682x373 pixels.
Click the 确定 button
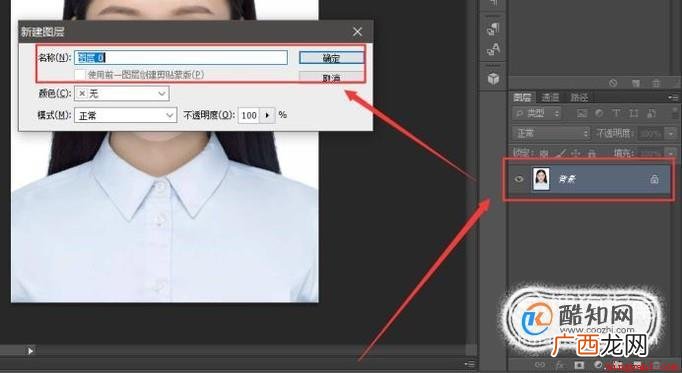pyautogui.click(x=331, y=58)
